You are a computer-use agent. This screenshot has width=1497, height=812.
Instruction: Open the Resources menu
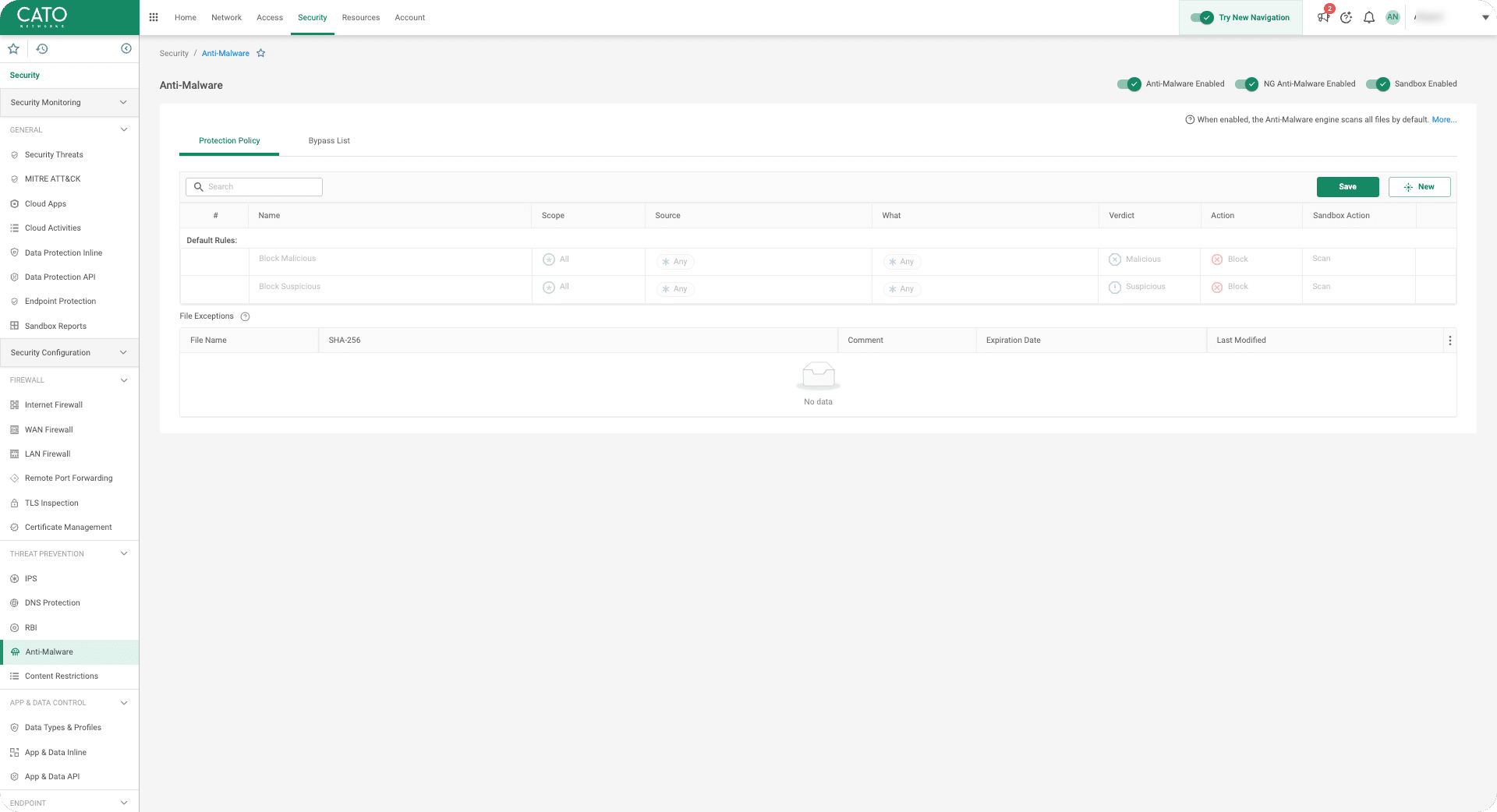361,17
